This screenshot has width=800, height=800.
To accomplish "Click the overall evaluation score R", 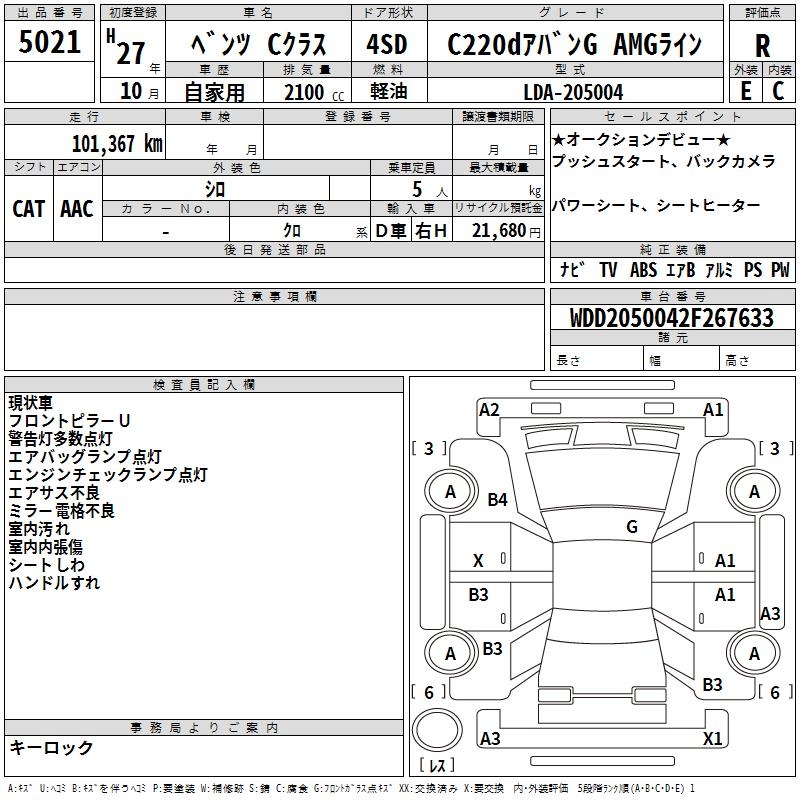I will [x=762, y=46].
